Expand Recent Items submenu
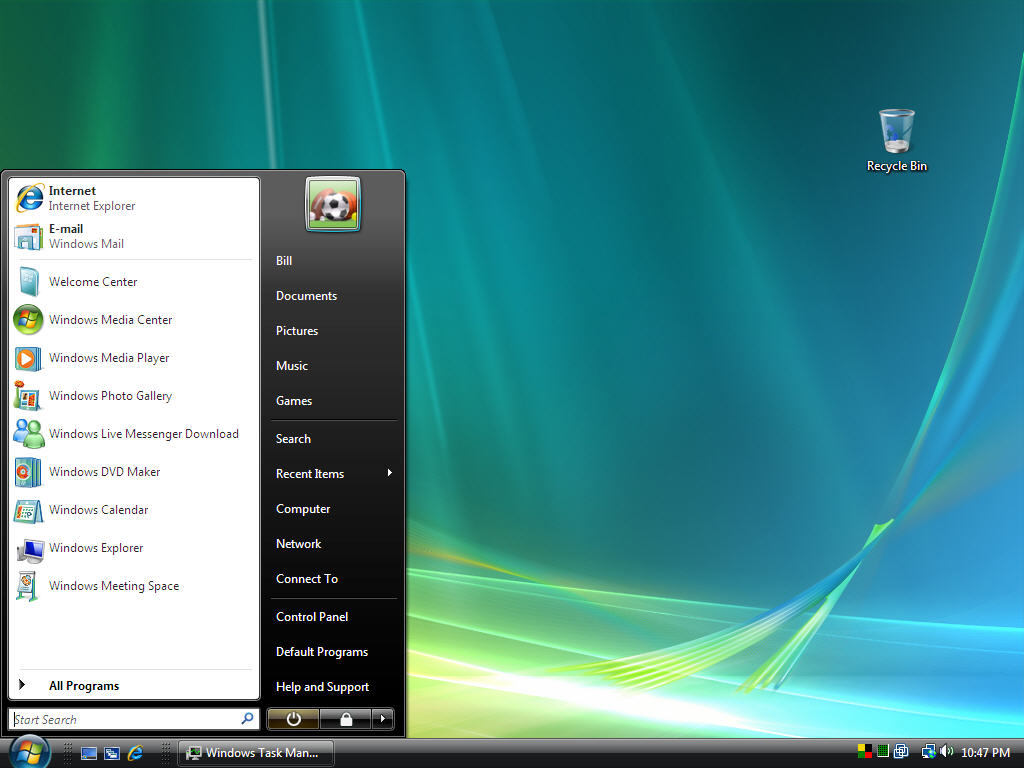This screenshot has width=1024, height=768. pos(310,473)
